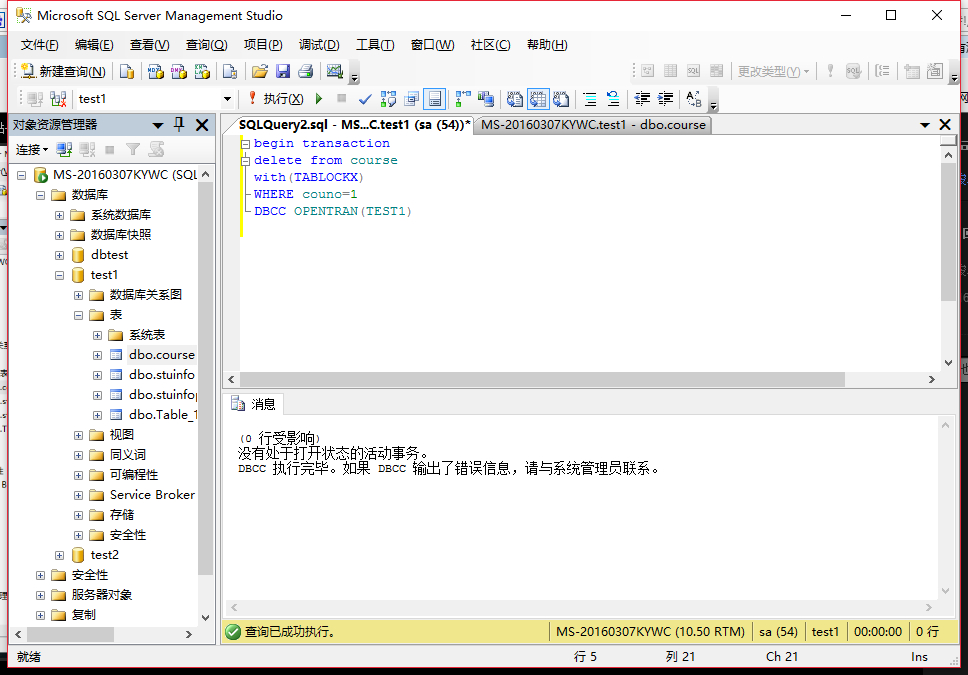Select dbo.stuinfo table in tree
This screenshot has height=675, width=968.
coord(161,375)
